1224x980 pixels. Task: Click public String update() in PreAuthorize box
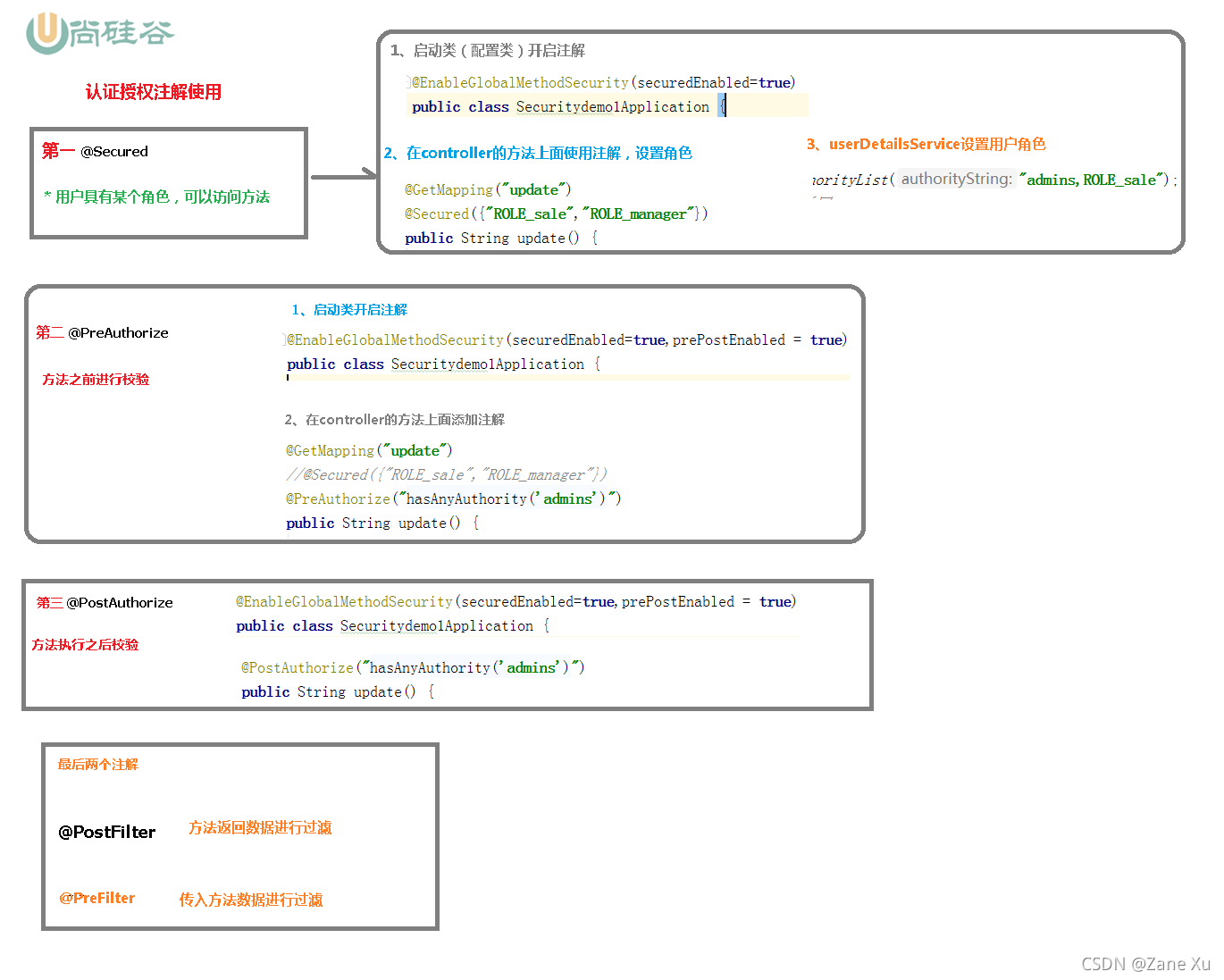tap(382, 523)
